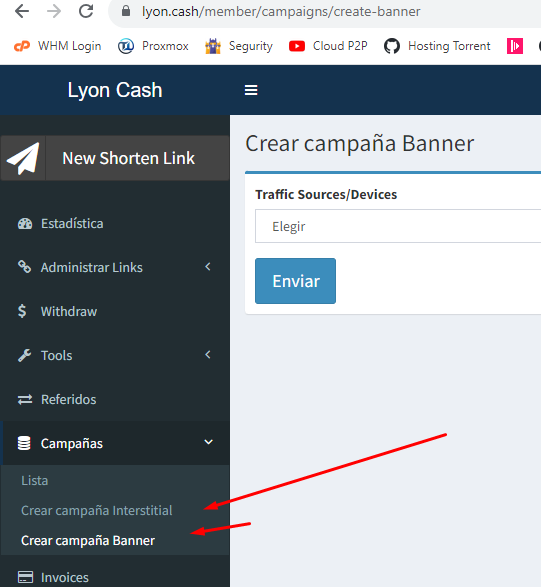Reload the page with refresh icon
The image size is (541, 587).
[86, 11]
